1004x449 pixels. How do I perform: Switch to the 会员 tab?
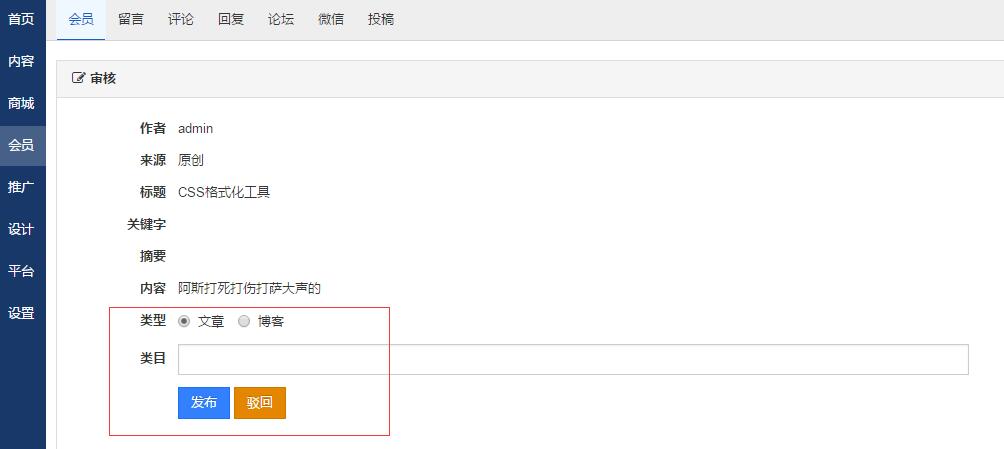pos(81,19)
